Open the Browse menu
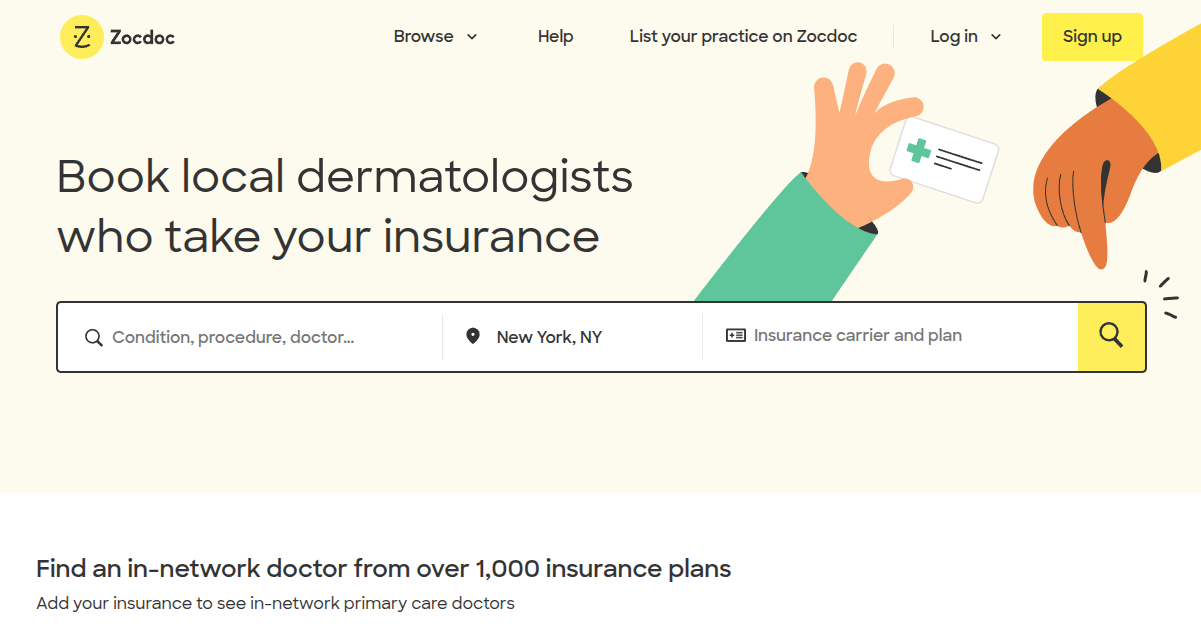Screen dimensions: 1201x639 (436, 37)
